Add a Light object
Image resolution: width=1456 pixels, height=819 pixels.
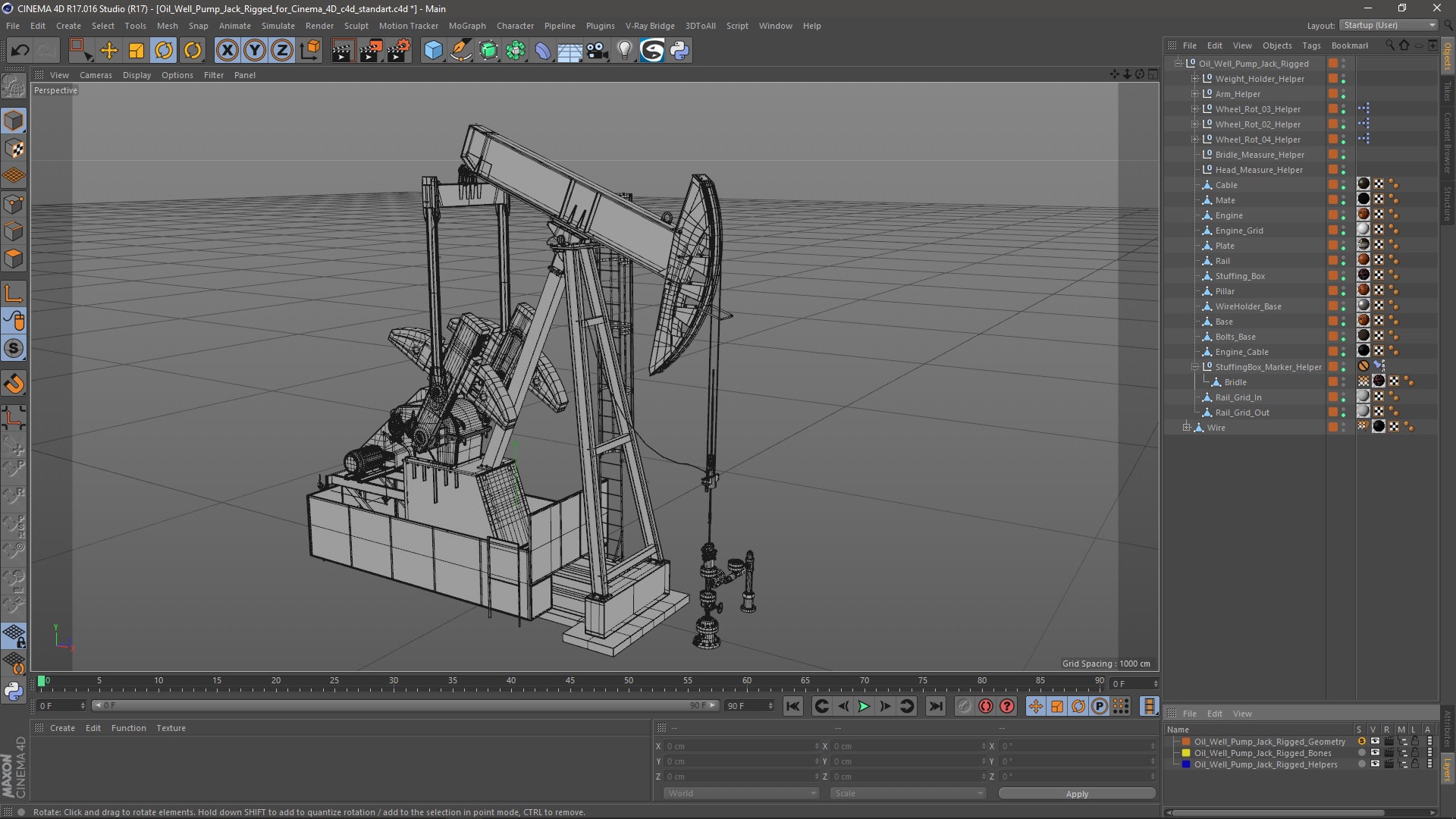[624, 51]
